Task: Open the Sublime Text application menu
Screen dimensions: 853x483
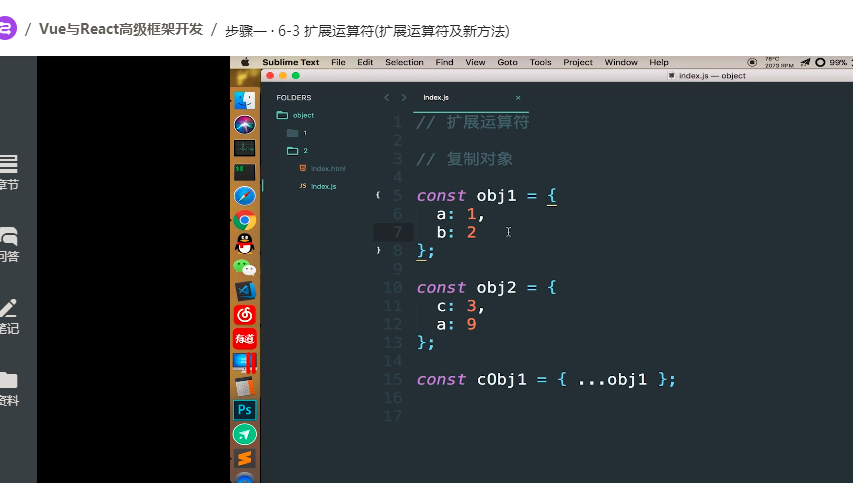Action: pyautogui.click(x=290, y=62)
